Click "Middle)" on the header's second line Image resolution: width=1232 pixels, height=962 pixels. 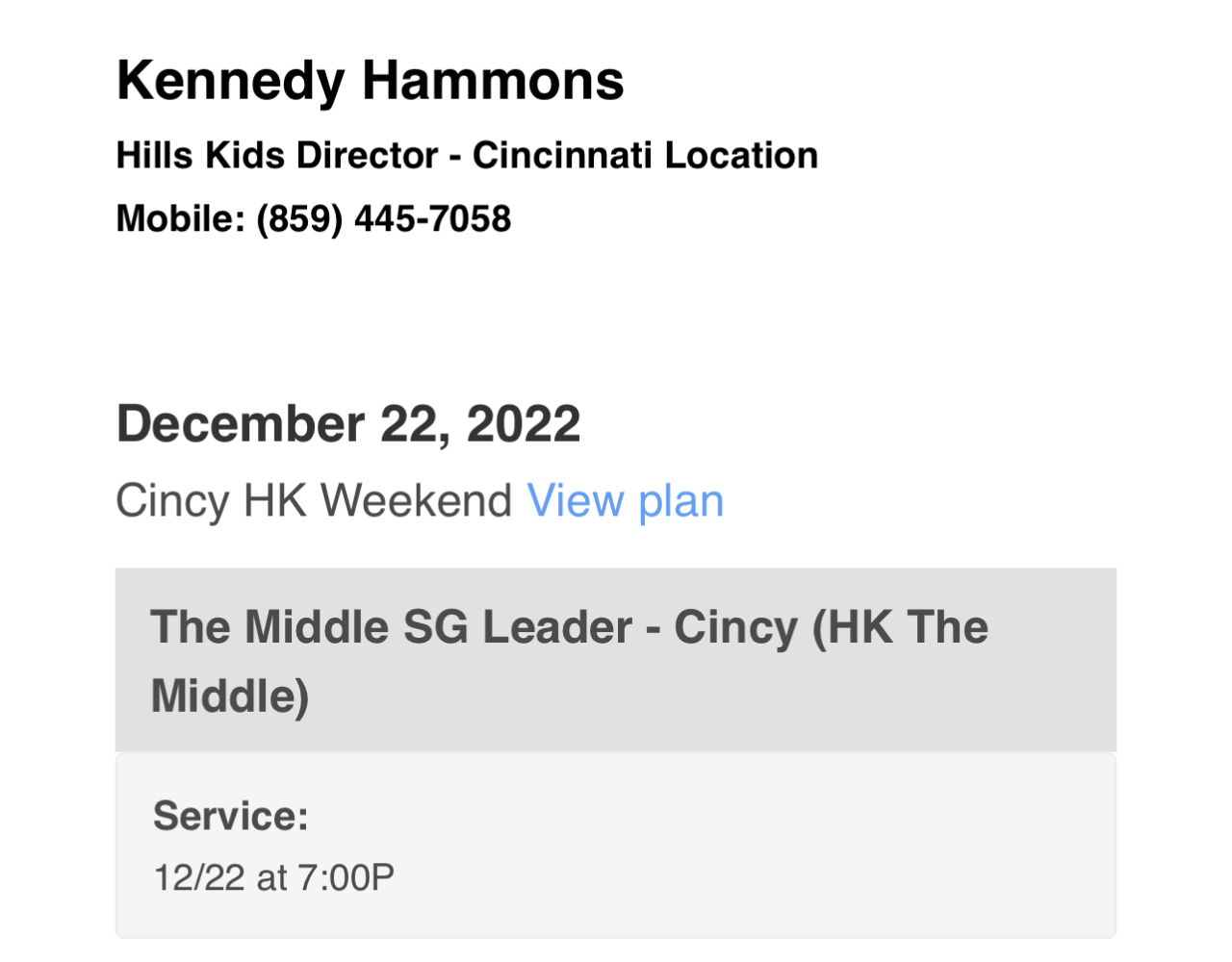(230, 696)
